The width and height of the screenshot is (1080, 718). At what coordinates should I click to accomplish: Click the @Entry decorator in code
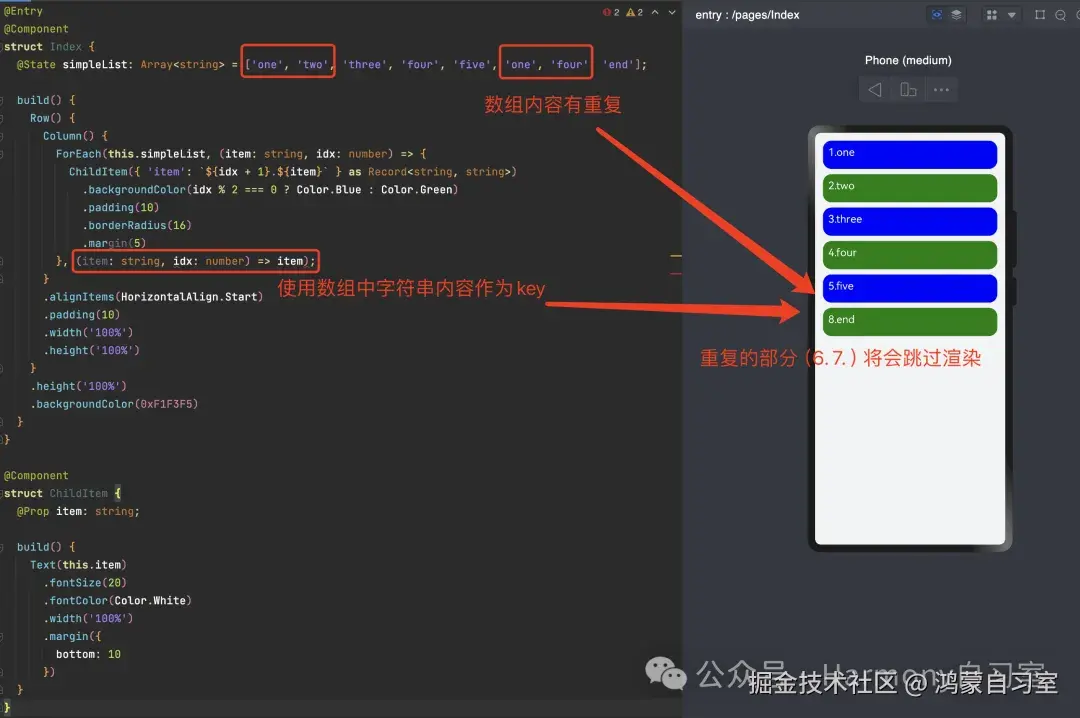pyautogui.click(x=23, y=11)
